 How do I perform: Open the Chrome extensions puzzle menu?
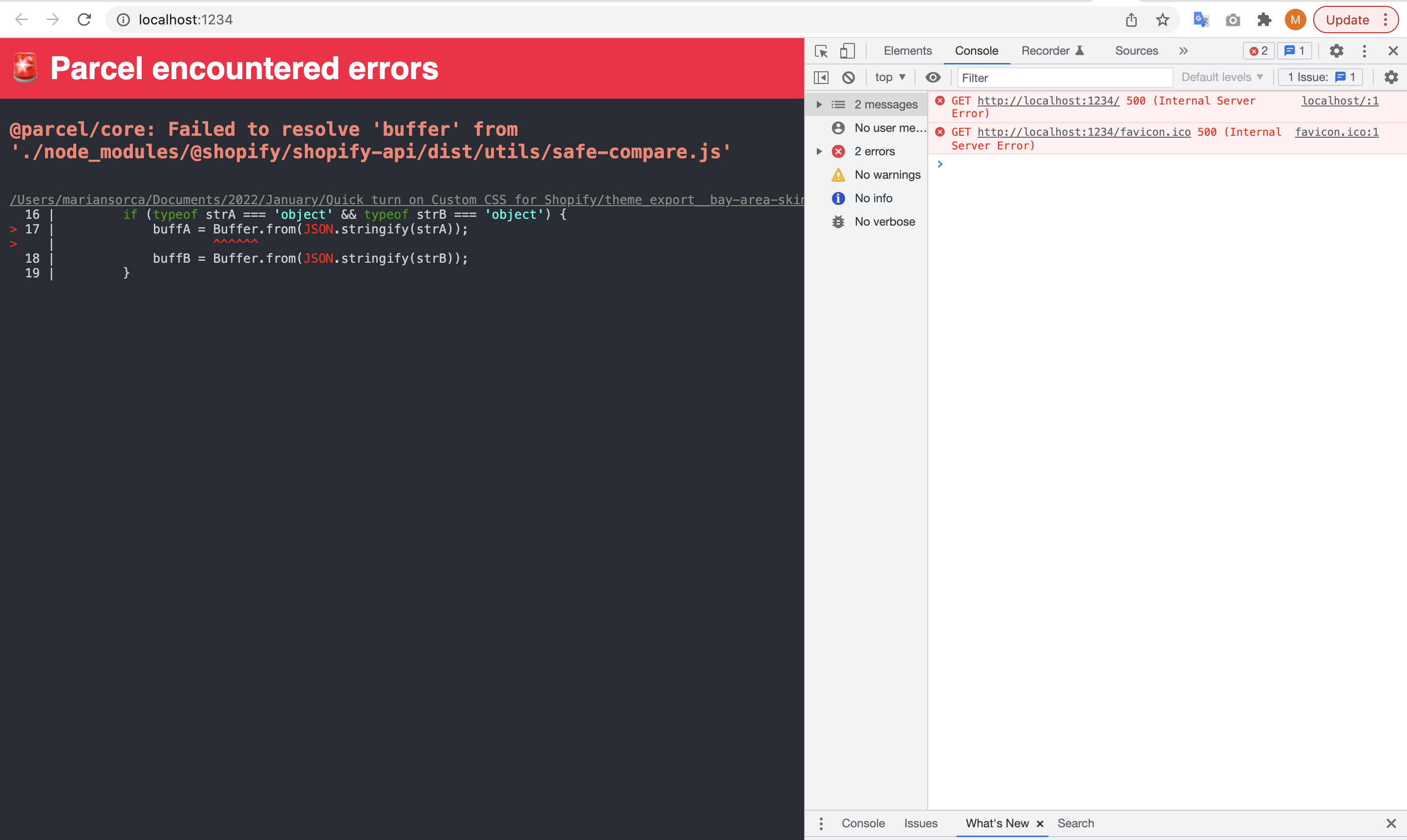1264,19
